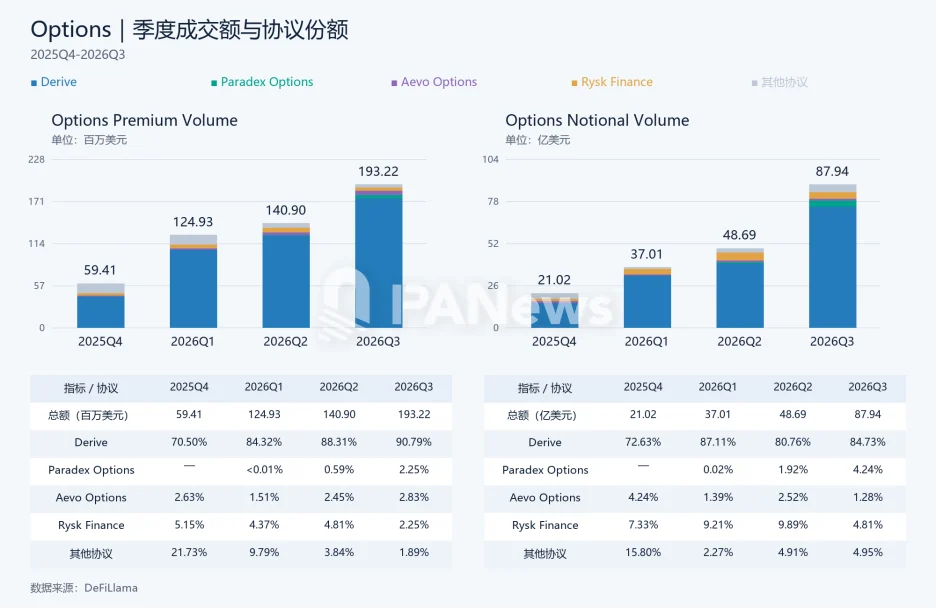
Task: Select the 2026Q1 bar in Notional Volume chart
Action: click(x=647, y=297)
